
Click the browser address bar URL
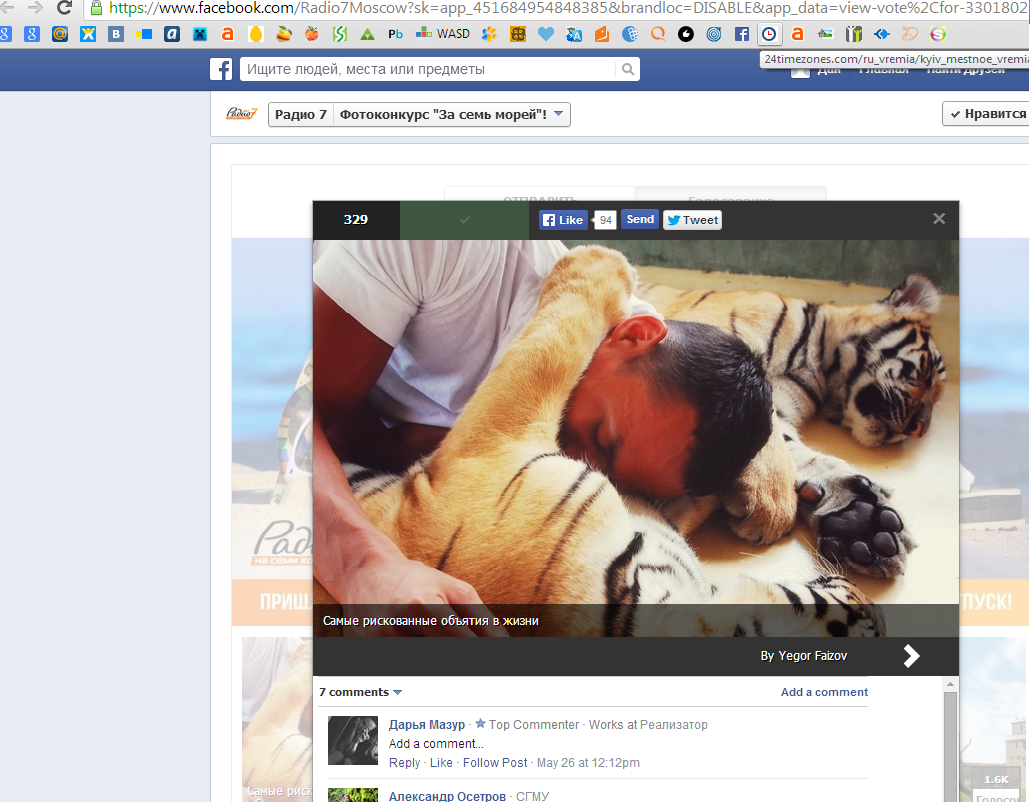(x=568, y=8)
